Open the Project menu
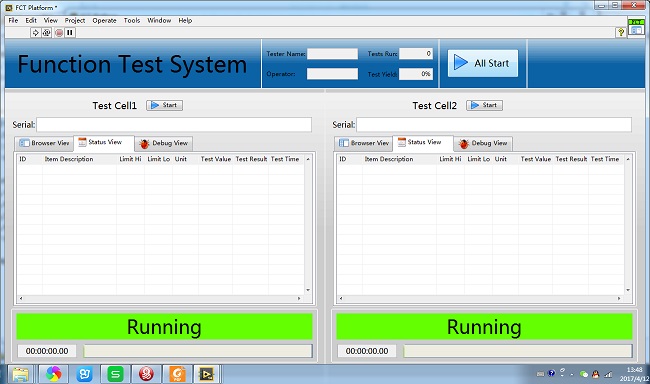Screen dimensions: 650x384 [x=75, y=20]
